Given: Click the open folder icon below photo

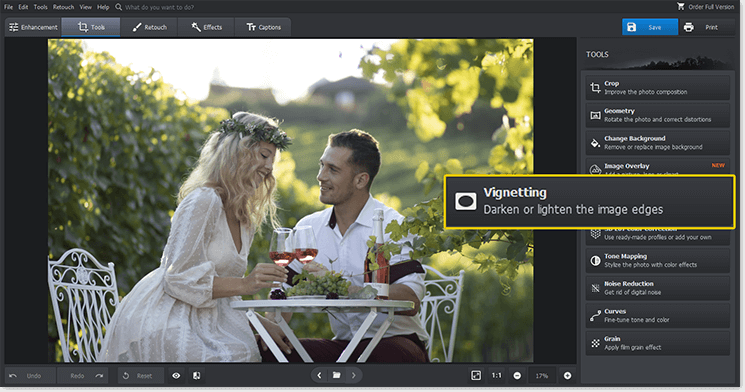Looking at the screenshot, I should pos(336,375).
